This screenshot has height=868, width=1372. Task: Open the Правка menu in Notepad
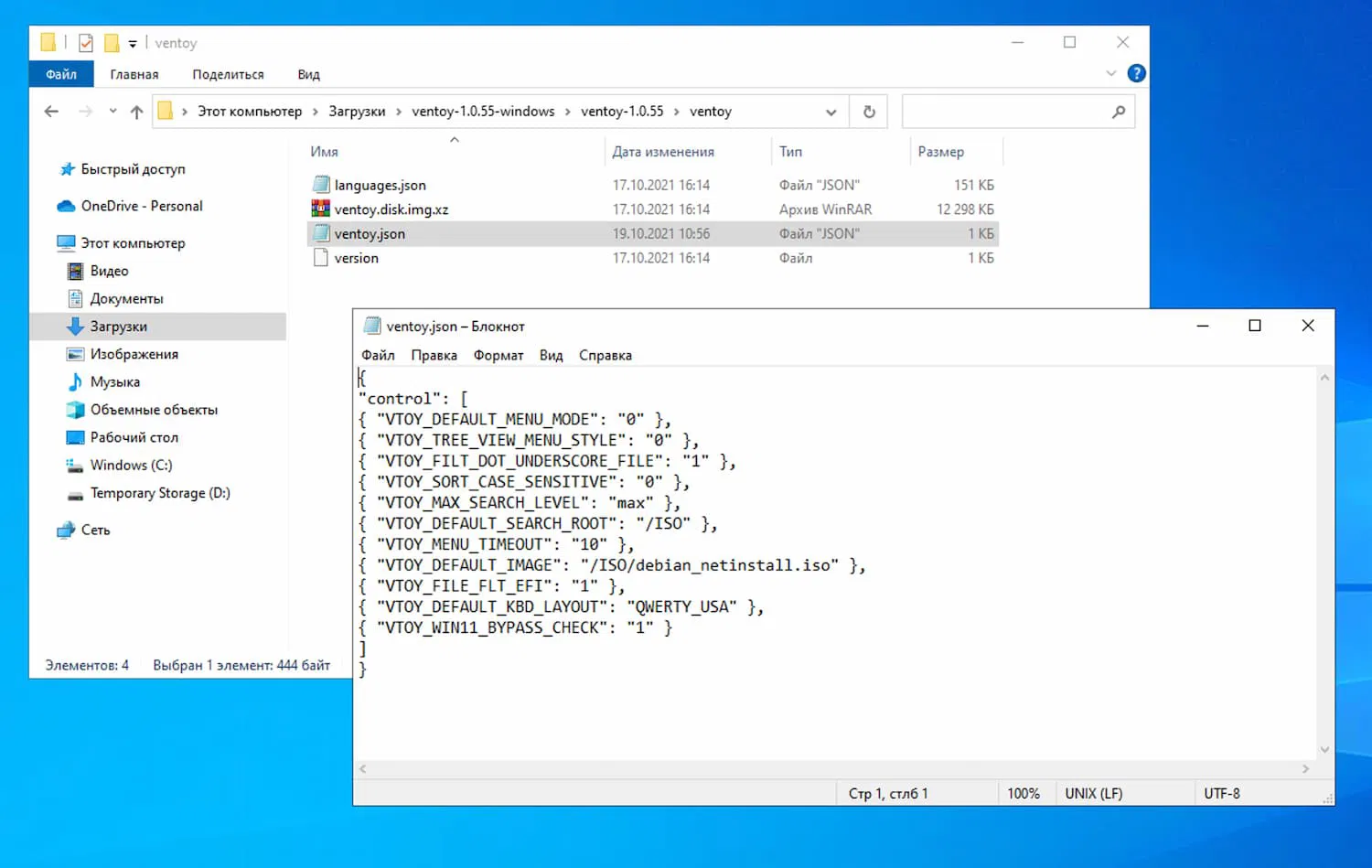point(434,355)
